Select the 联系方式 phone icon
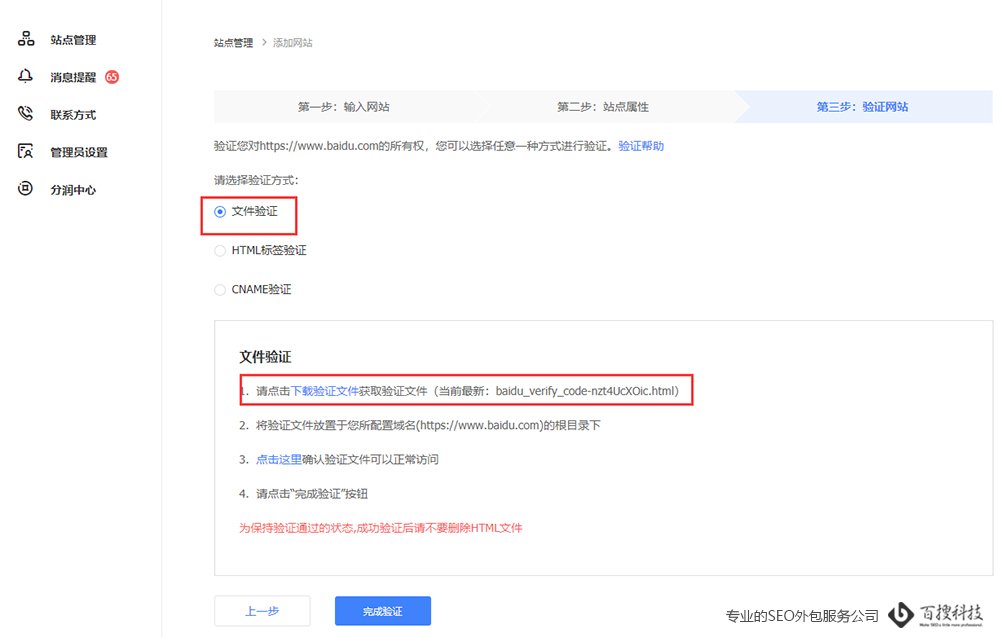Screen dimensions: 1000x637 (26, 114)
